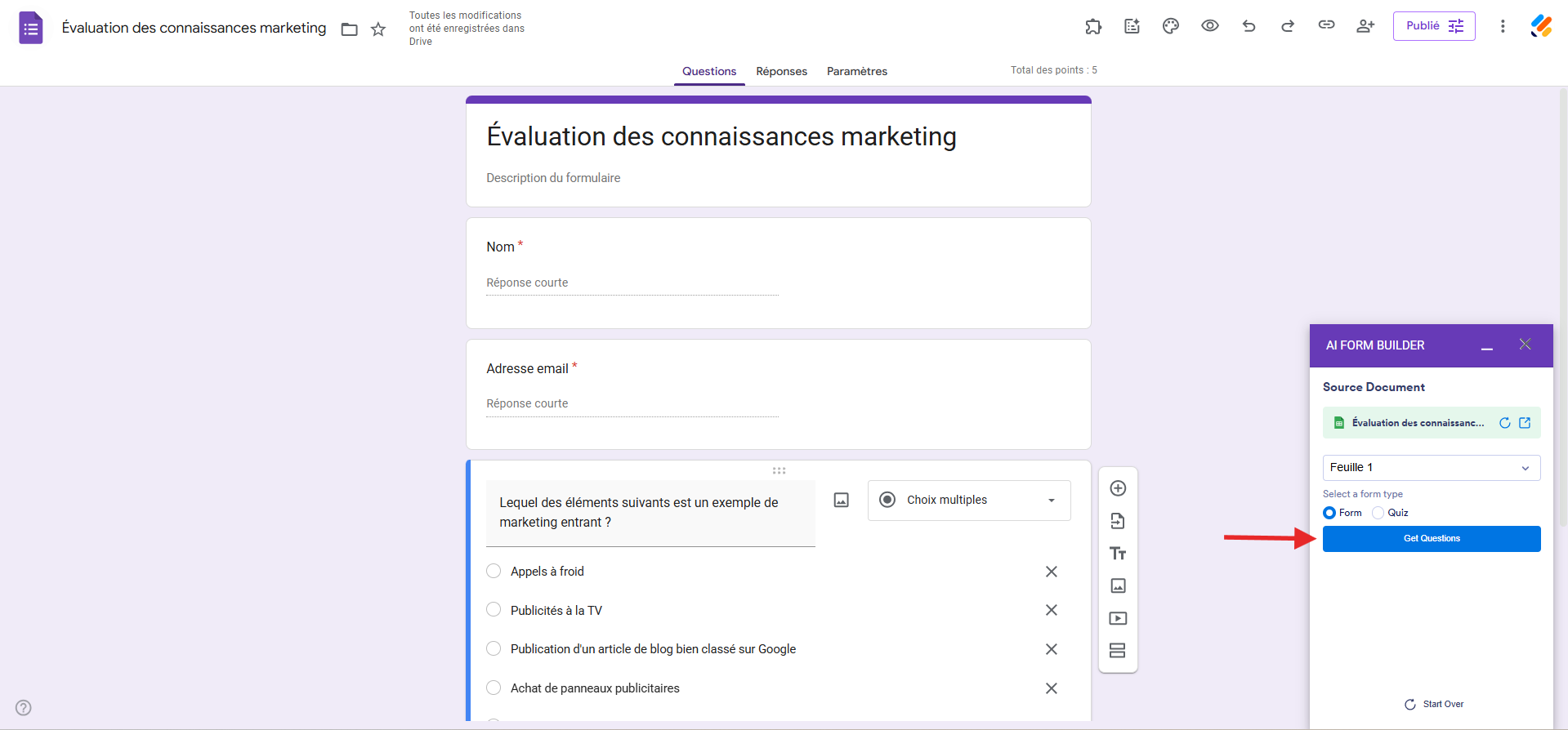Add a video from the side toolbar
The width and height of the screenshot is (1568, 730).
click(x=1118, y=618)
